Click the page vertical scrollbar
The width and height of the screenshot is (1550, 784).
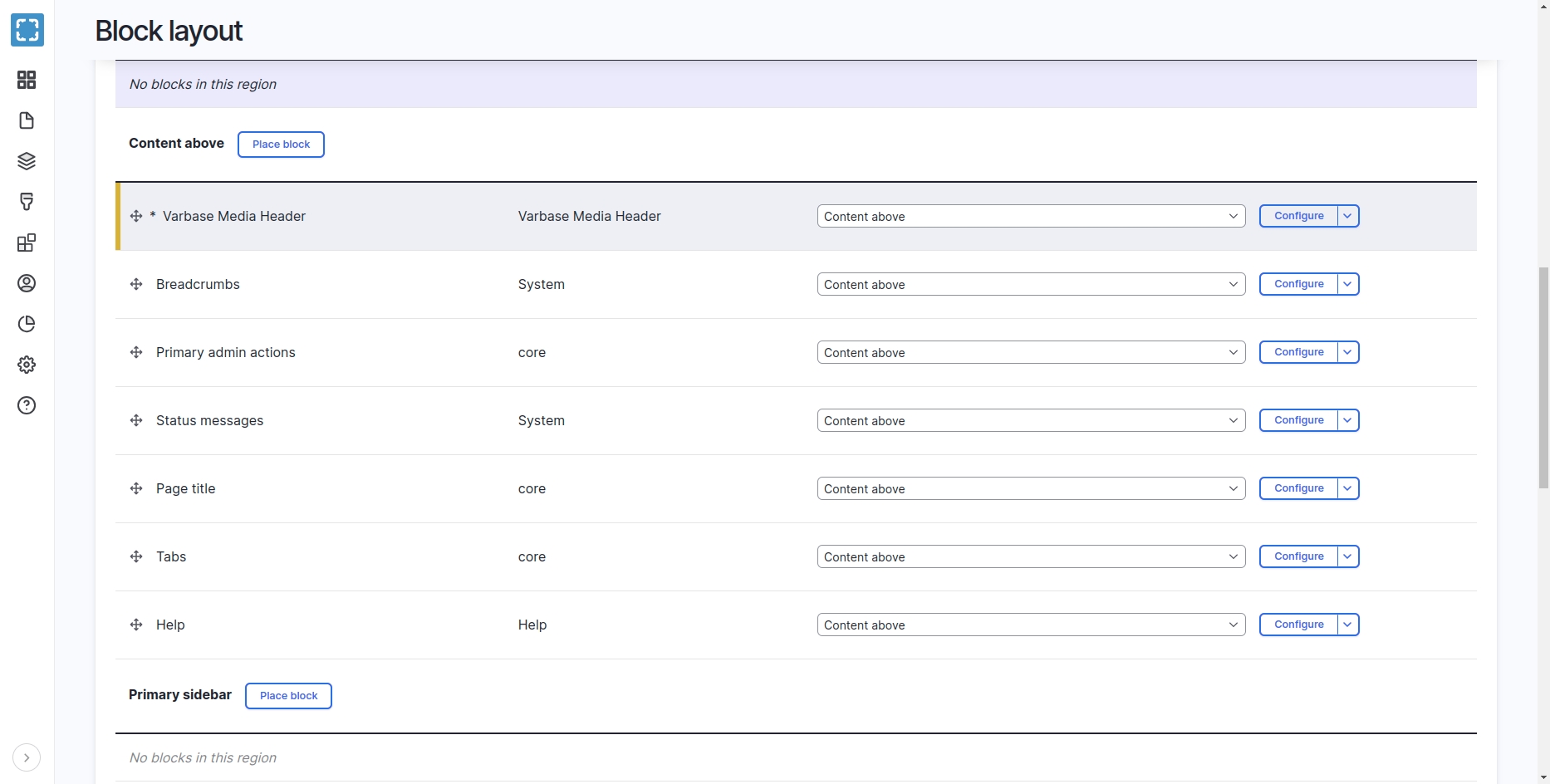pyautogui.click(x=1543, y=378)
